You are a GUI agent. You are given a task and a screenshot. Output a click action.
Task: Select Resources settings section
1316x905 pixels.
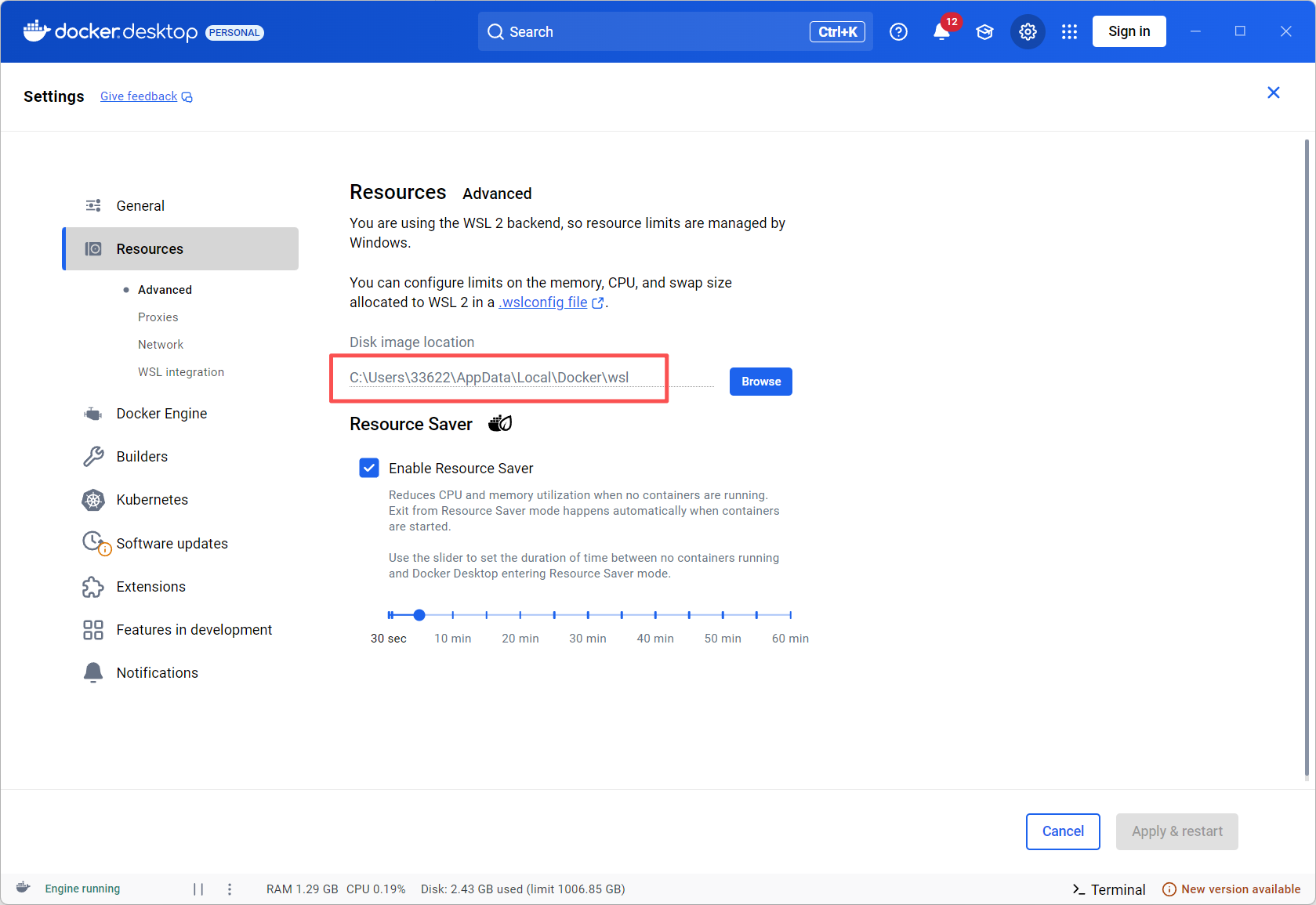180,248
